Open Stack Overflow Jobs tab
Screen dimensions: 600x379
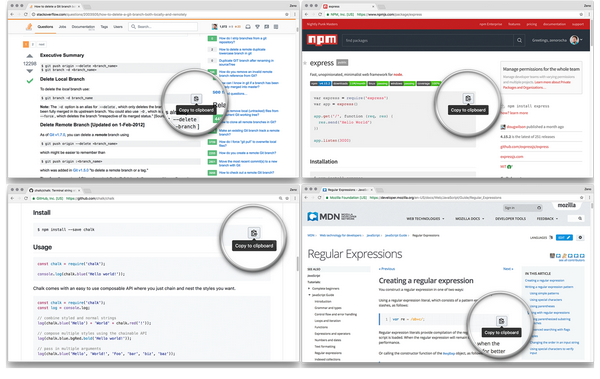coord(62,27)
